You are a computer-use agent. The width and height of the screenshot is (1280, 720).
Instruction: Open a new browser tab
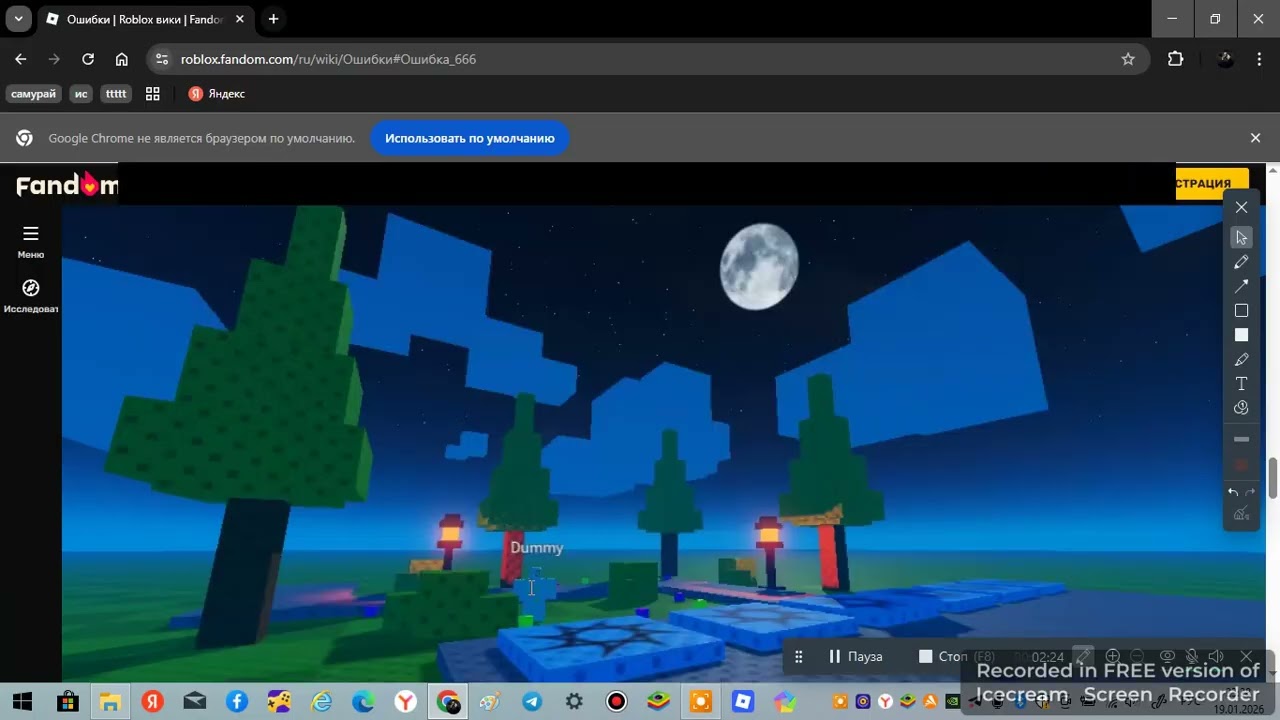pos(273,19)
